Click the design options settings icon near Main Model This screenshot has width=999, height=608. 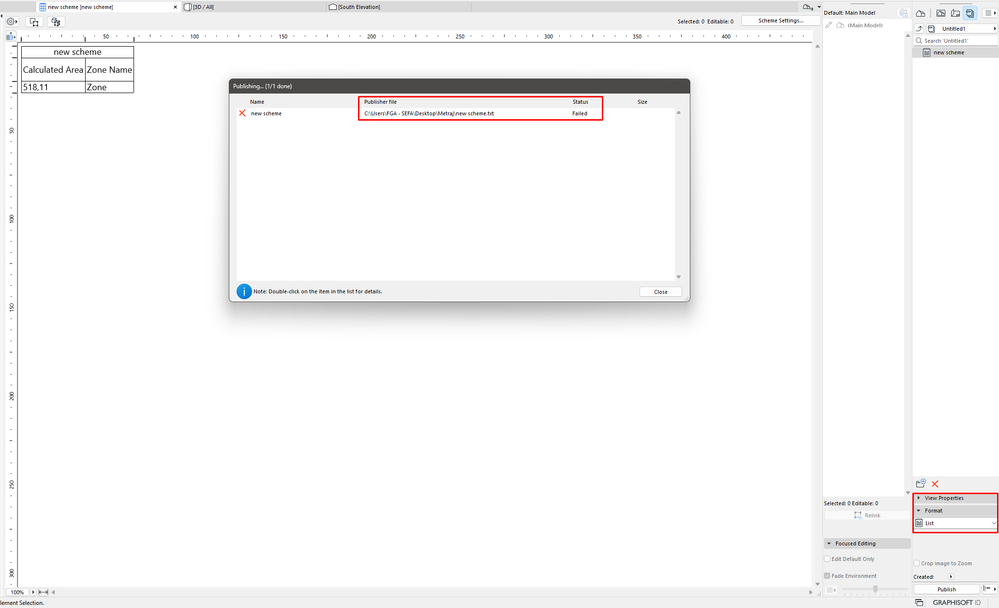903,13
